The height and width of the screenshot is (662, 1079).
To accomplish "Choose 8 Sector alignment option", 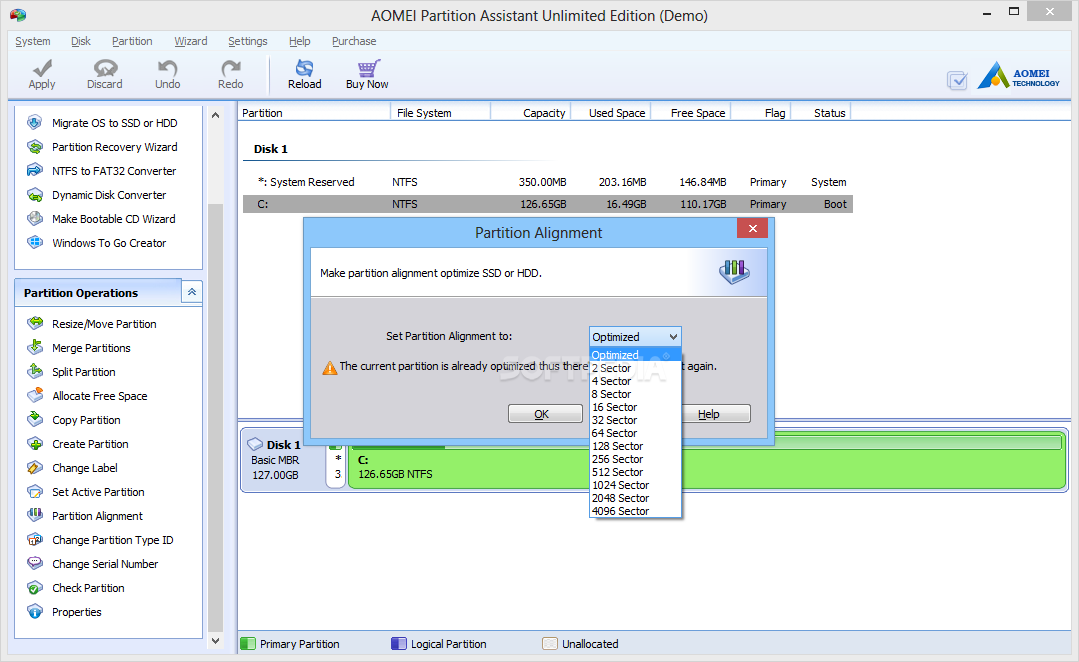I will [x=635, y=394].
